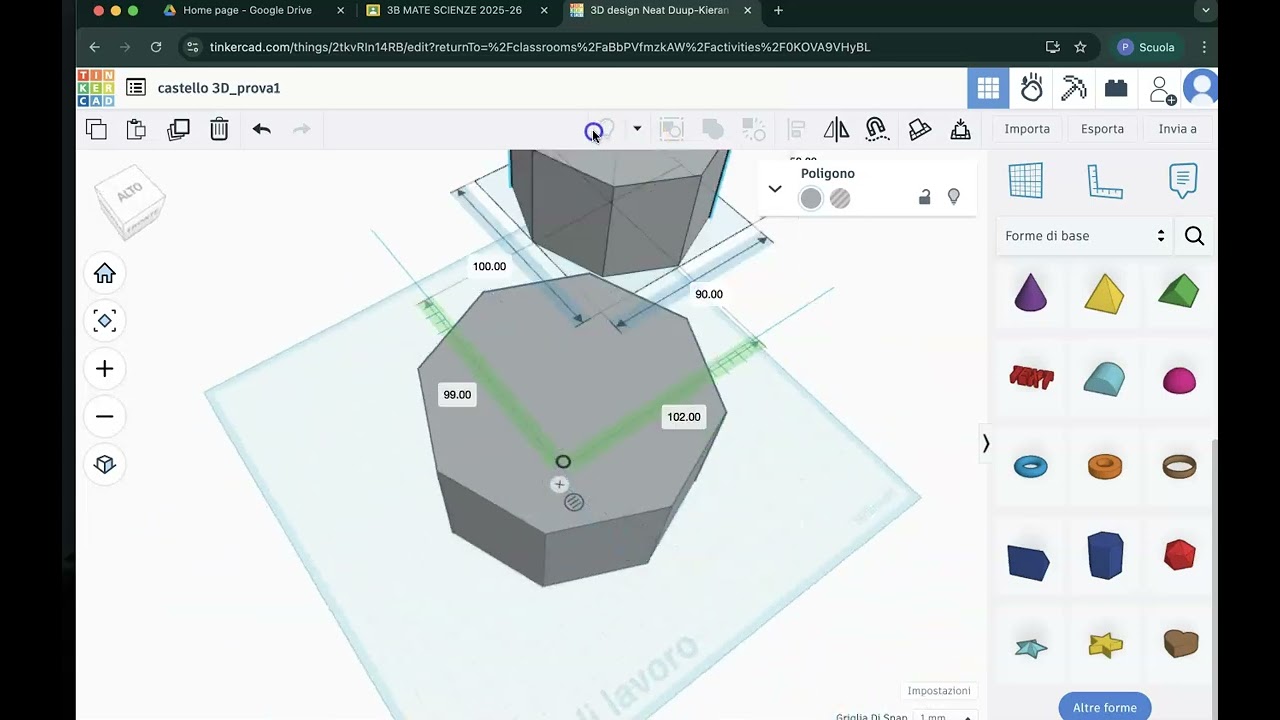Select the 3D design Neat Duup tab

(x=659, y=10)
